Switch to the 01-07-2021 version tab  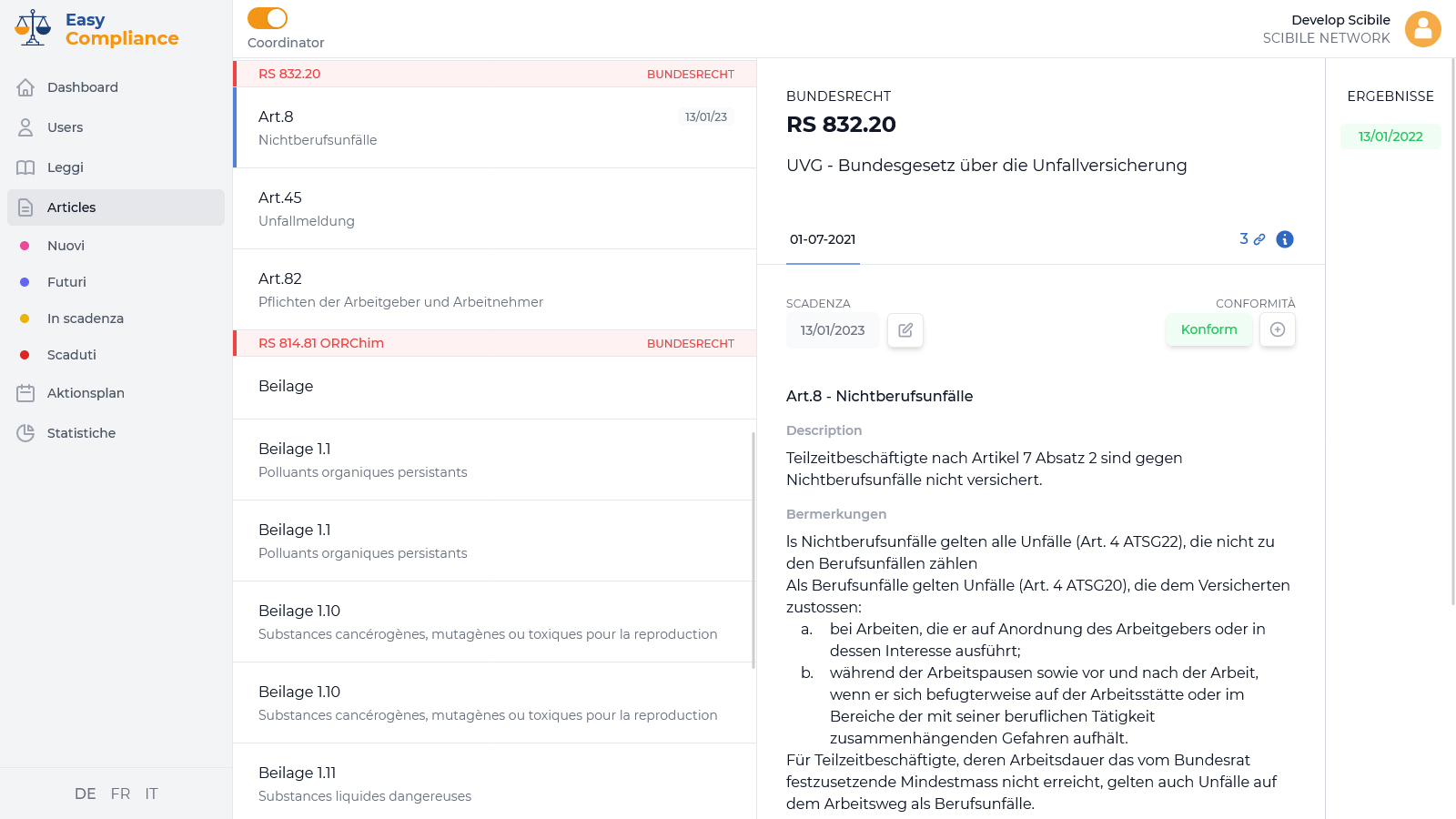(x=822, y=239)
